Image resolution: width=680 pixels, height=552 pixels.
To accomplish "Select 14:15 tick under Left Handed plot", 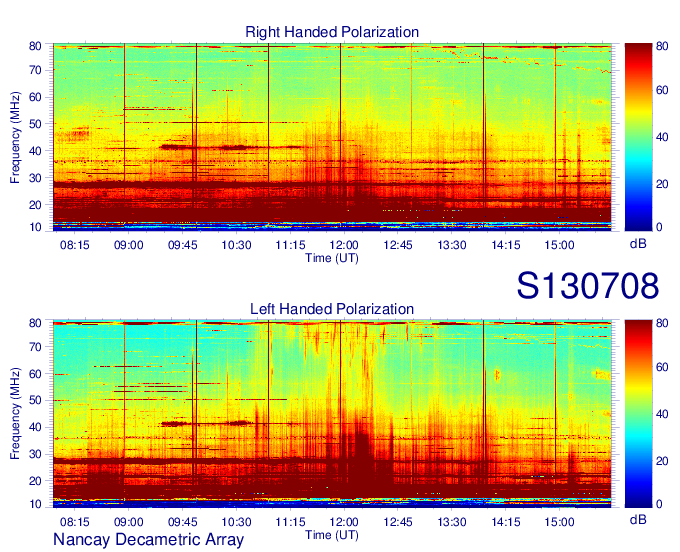I will (506, 522).
